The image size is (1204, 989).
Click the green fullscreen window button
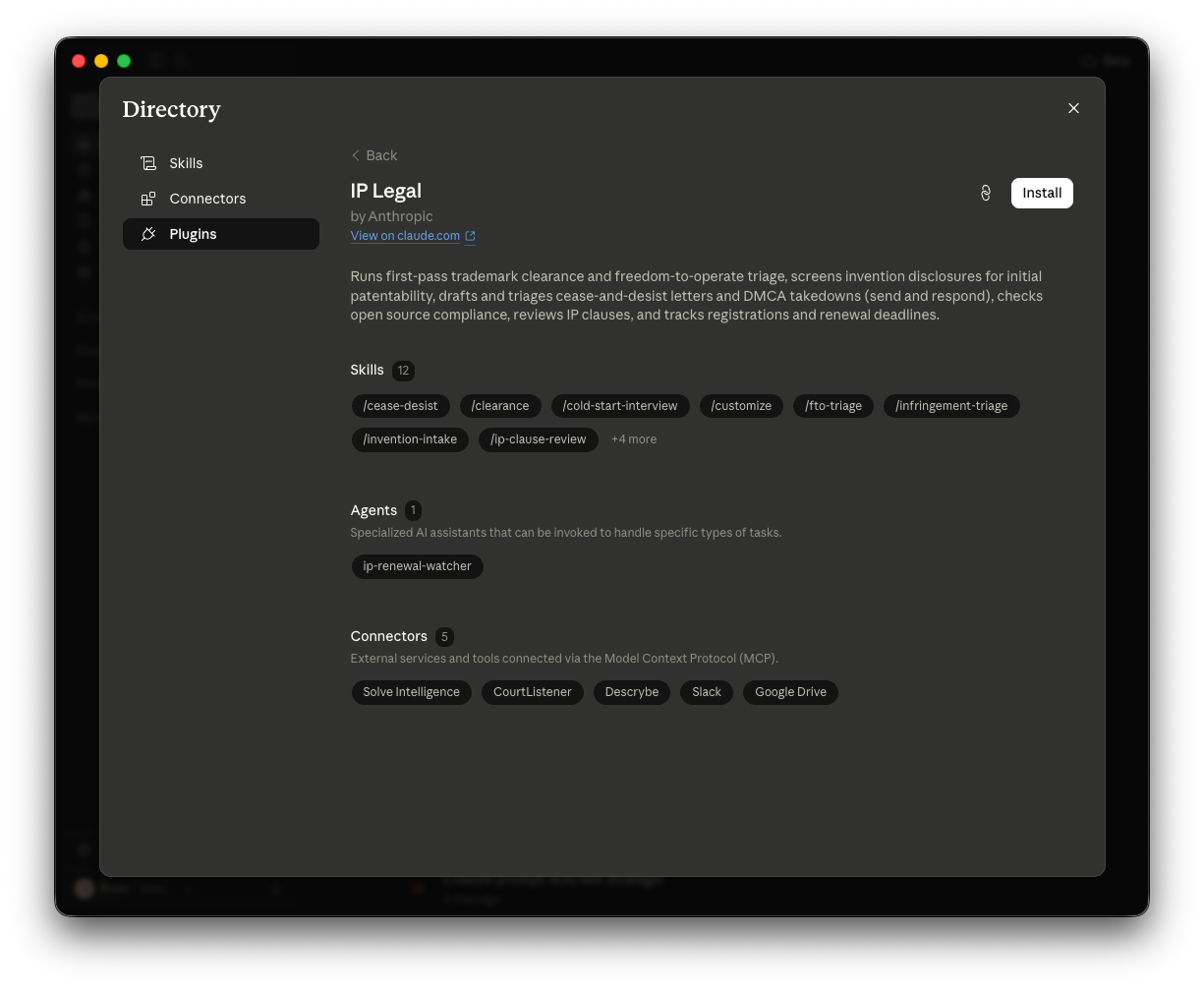tap(124, 61)
